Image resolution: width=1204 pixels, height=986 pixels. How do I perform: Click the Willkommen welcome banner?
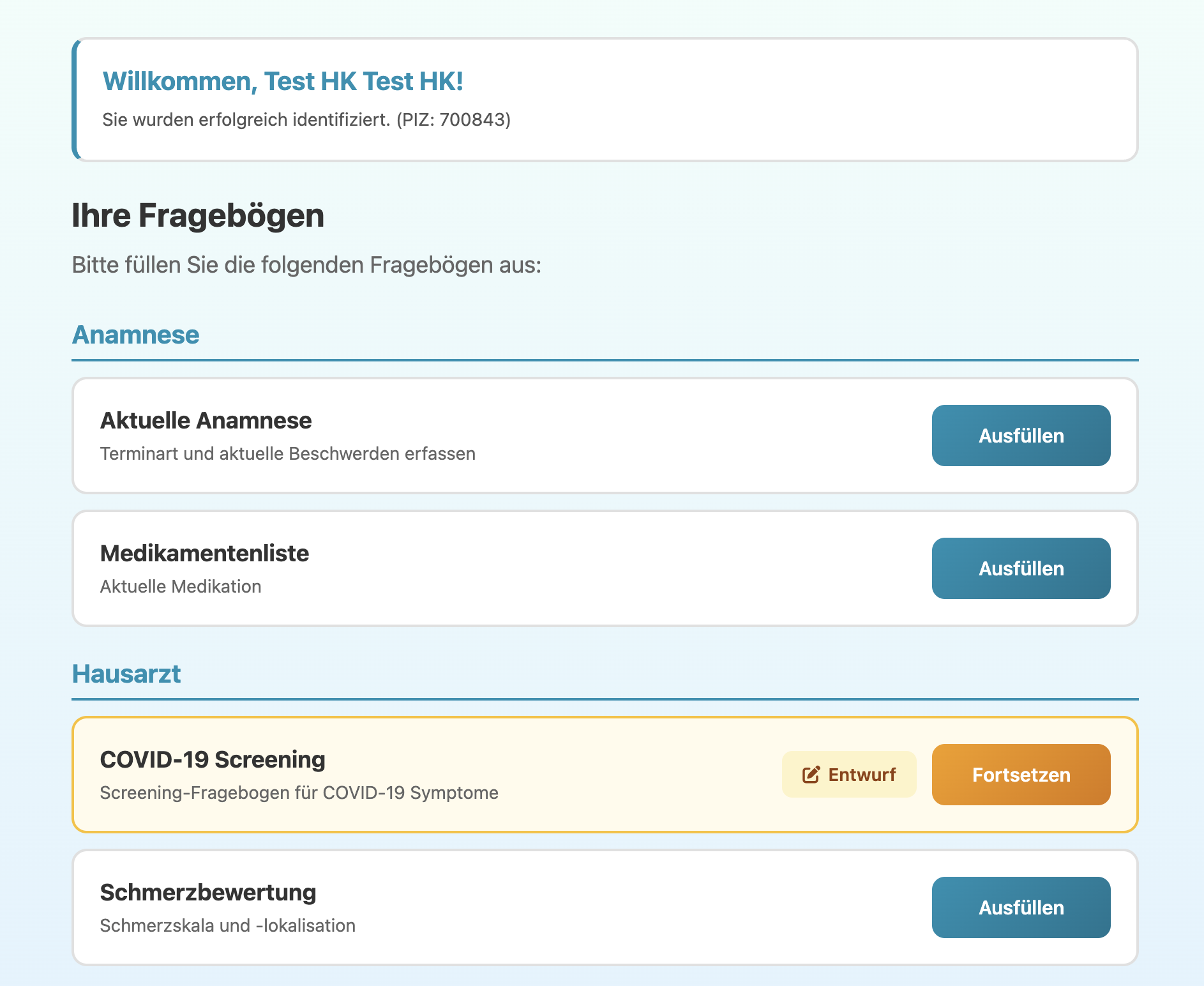[x=603, y=99]
